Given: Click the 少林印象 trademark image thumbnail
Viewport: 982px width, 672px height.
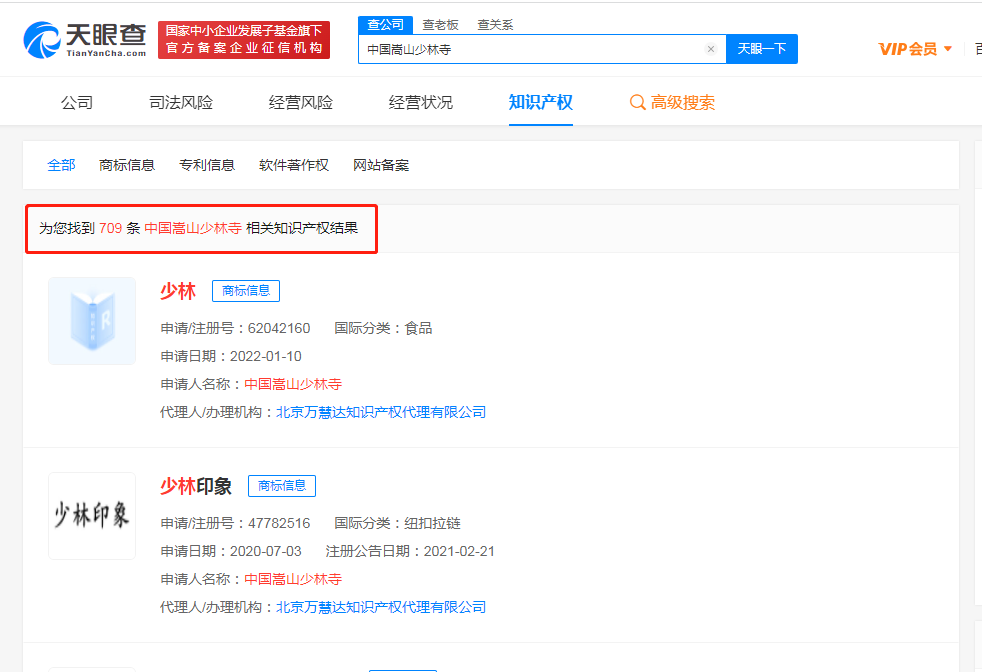Looking at the screenshot, I should tap(92, 515).
